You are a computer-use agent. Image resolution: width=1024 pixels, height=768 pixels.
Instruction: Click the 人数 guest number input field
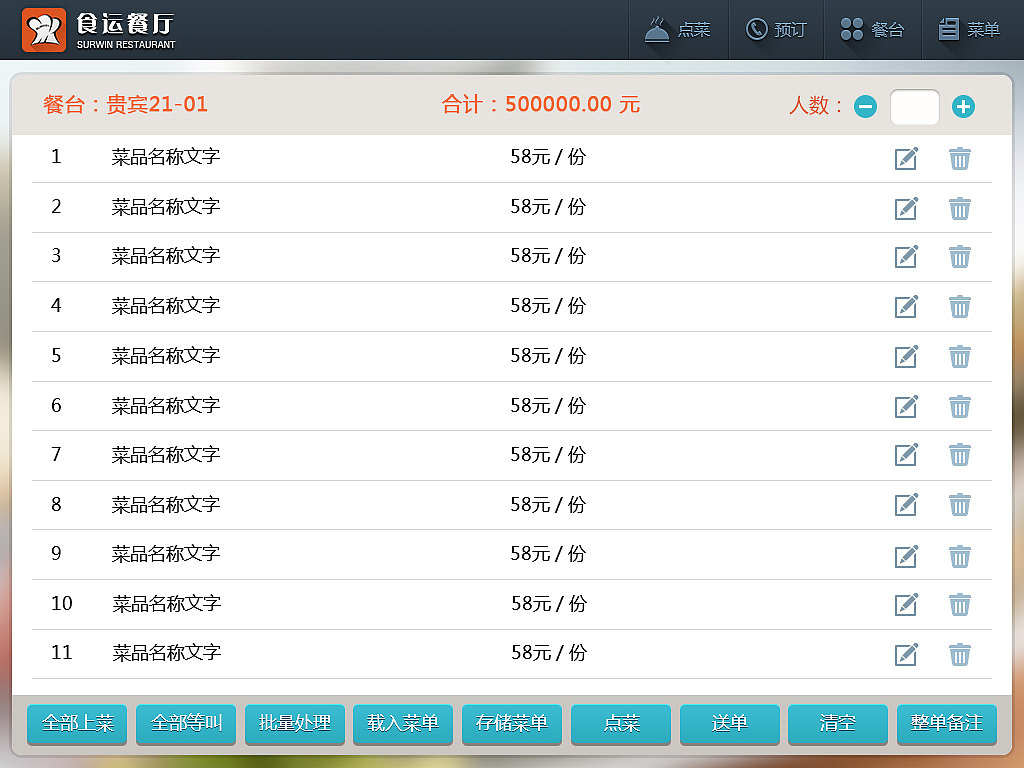(x=914, y=106)
